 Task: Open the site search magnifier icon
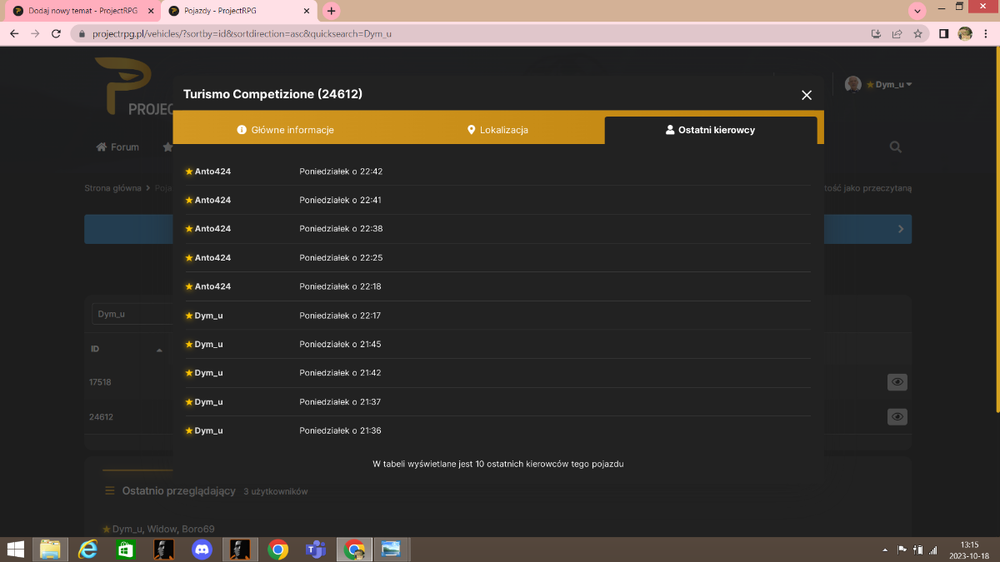pyautogui.click(x=895, y=147)
